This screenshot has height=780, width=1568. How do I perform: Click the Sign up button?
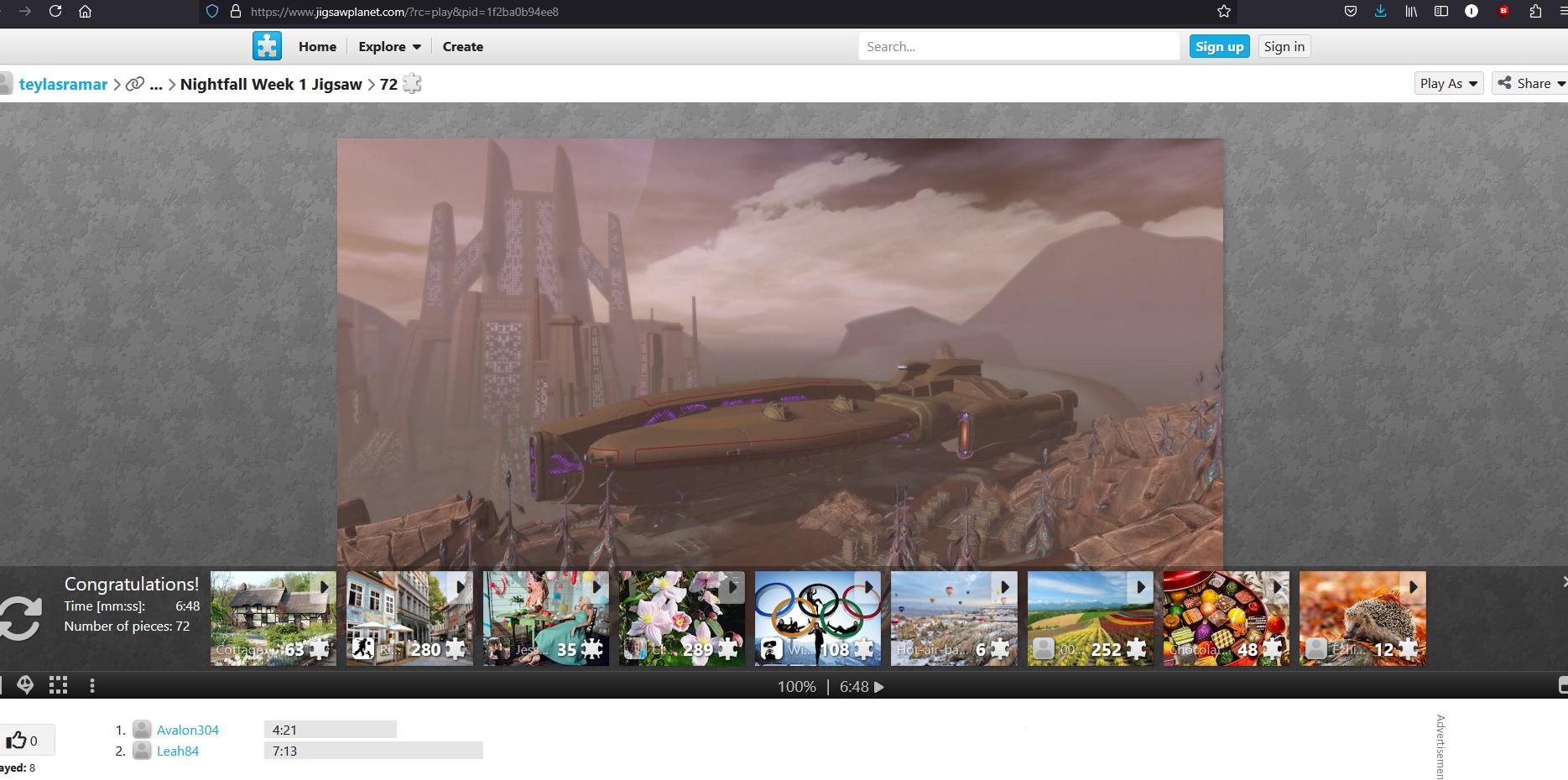tap(1220, 46)
